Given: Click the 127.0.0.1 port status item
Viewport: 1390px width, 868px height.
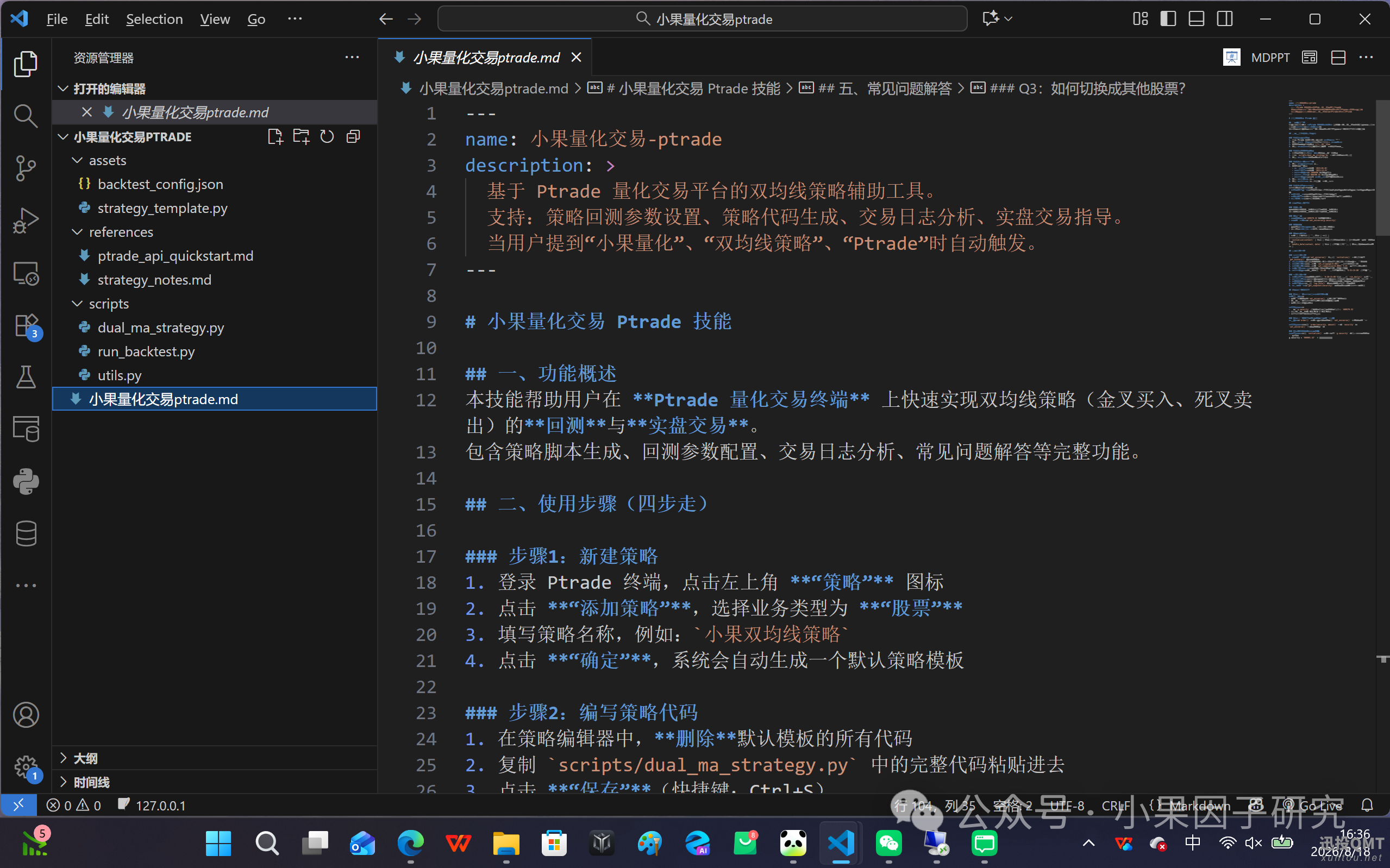Looking at the screenshot, I should tap(152, 806).
